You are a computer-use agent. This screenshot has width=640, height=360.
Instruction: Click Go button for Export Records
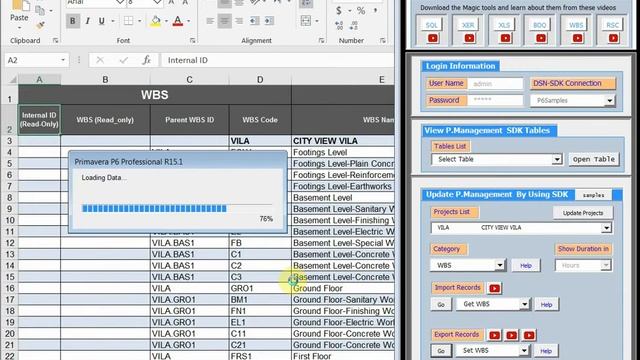tap(441, 351)
